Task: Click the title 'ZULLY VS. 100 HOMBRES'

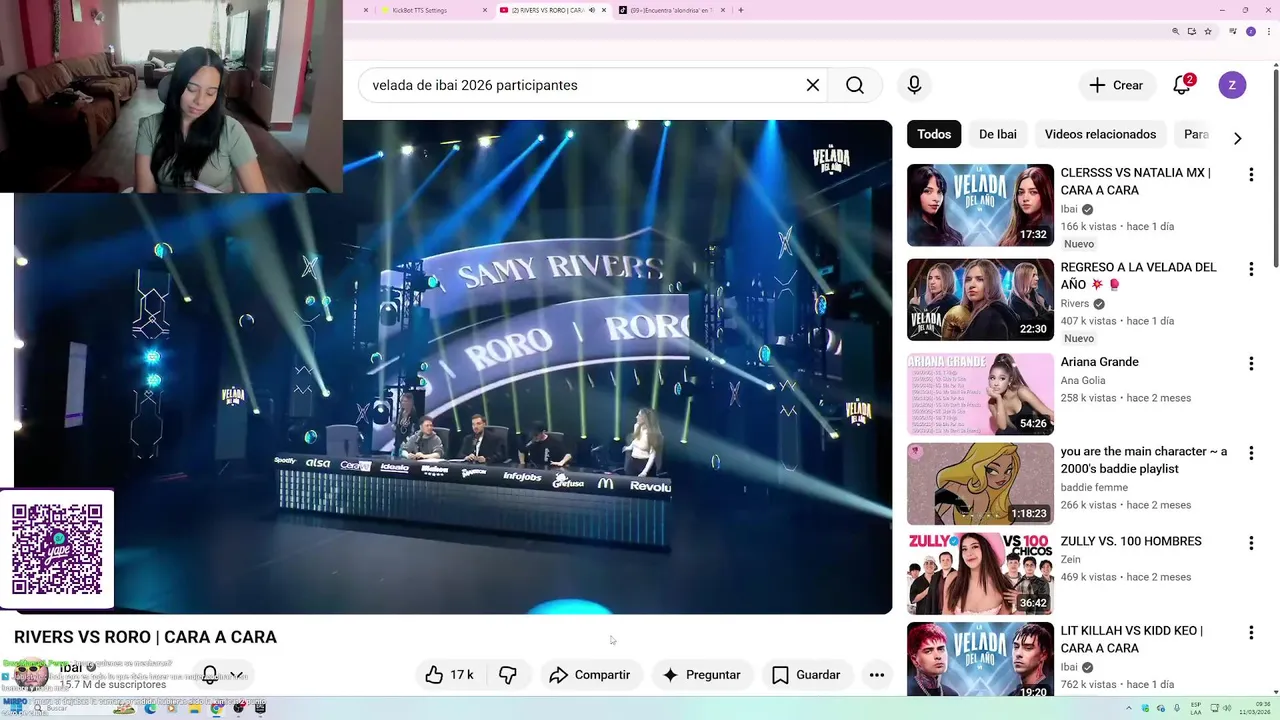Action: [x=1131, y=541]
